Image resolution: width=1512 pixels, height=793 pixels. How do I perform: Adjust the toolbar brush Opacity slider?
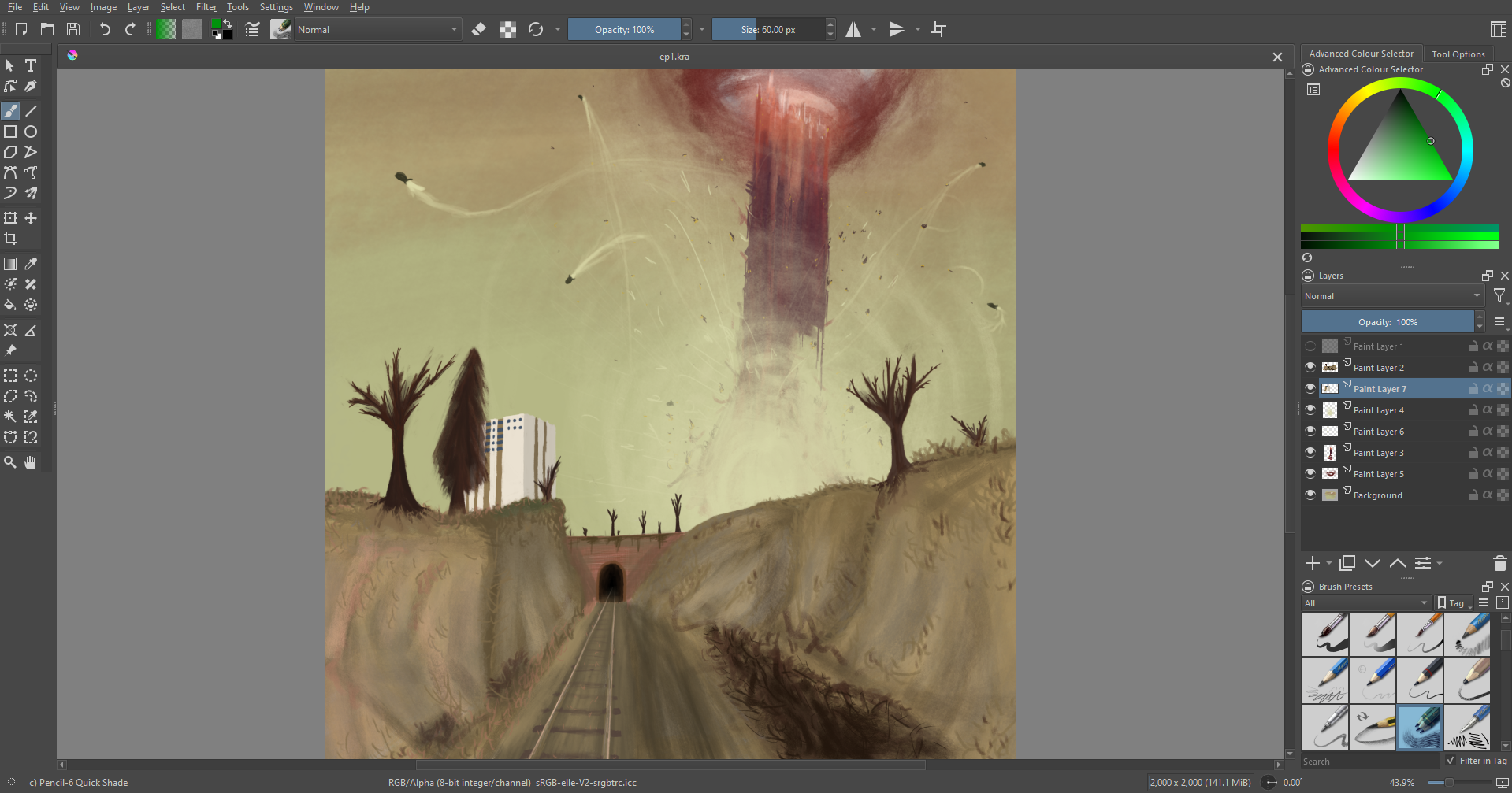tap(624, 29)
